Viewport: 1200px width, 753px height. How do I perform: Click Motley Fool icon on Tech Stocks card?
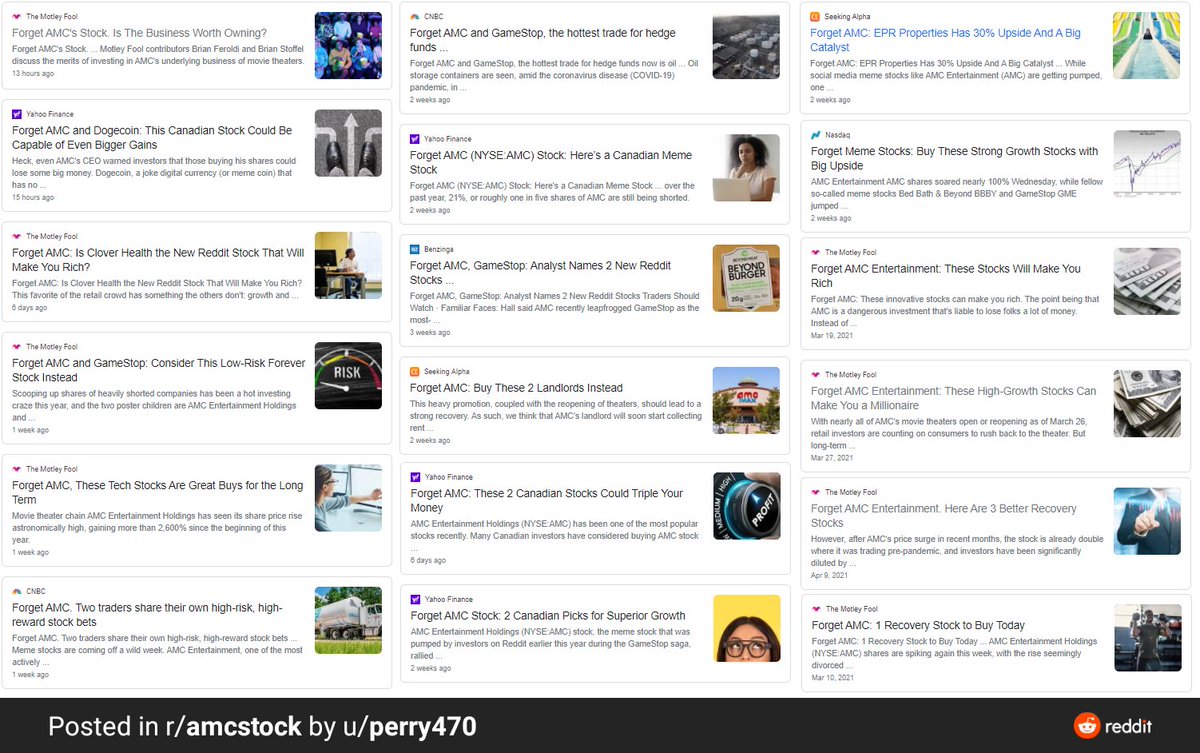click(17, 469)
